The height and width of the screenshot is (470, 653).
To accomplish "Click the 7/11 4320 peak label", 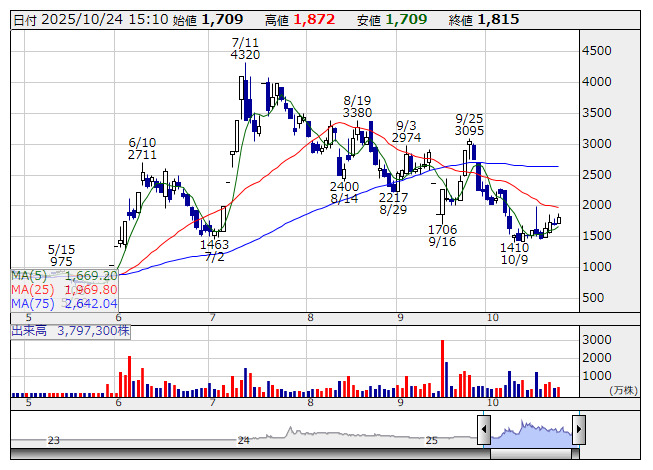I will coord(245,48).
